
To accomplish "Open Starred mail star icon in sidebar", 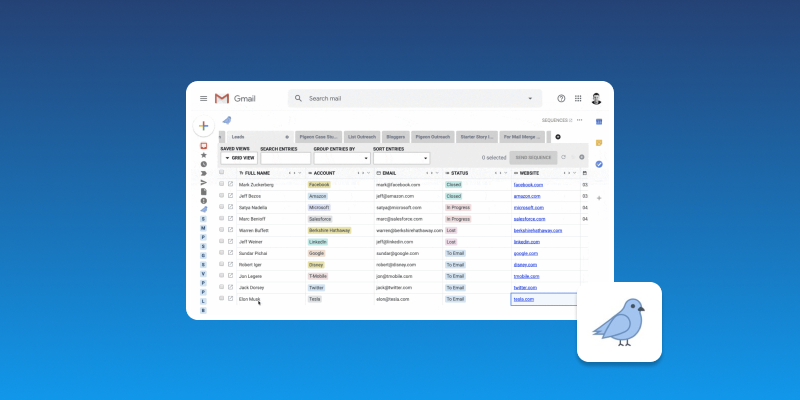I will [204, 155].
